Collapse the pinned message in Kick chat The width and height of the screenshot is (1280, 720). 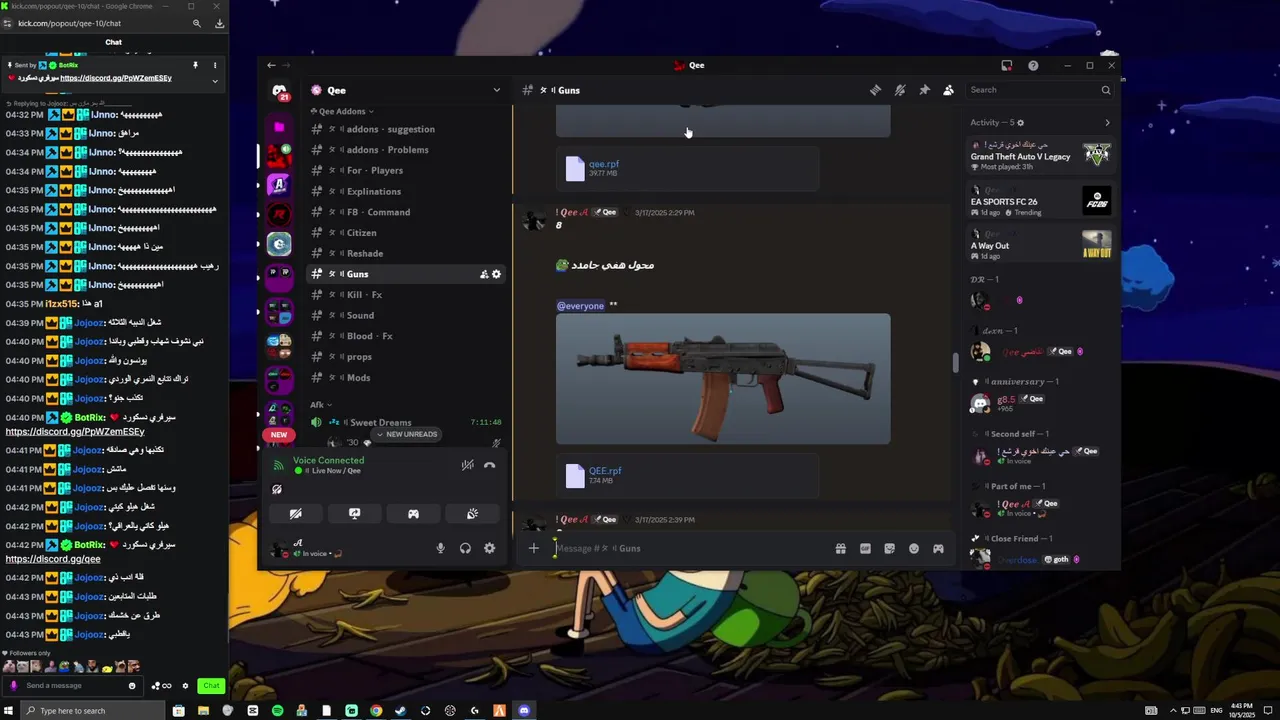tap(214, 80)
